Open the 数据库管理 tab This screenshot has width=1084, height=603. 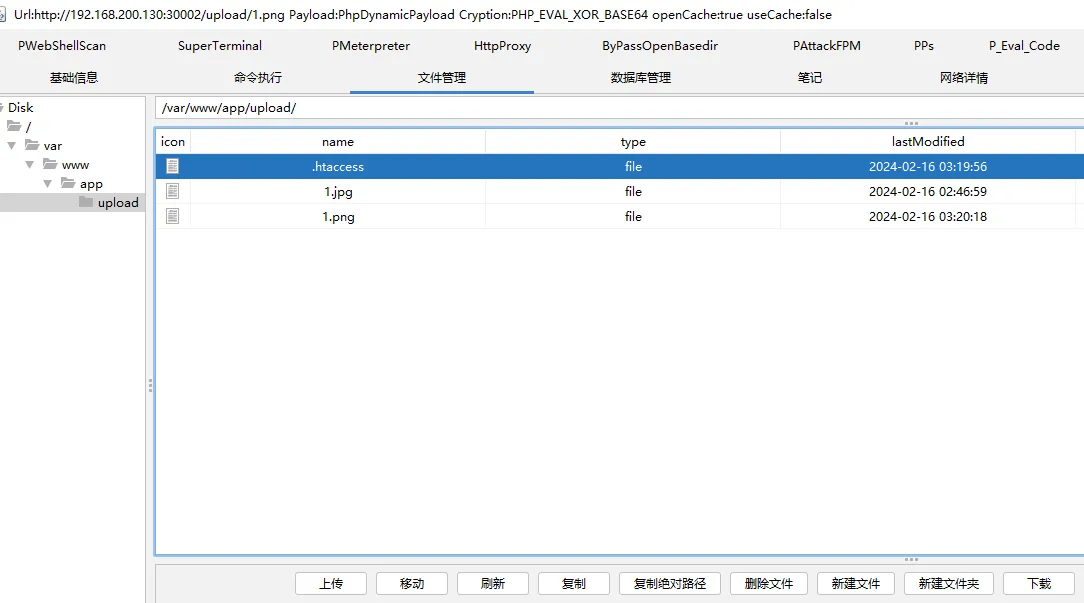tap(641, 78)
